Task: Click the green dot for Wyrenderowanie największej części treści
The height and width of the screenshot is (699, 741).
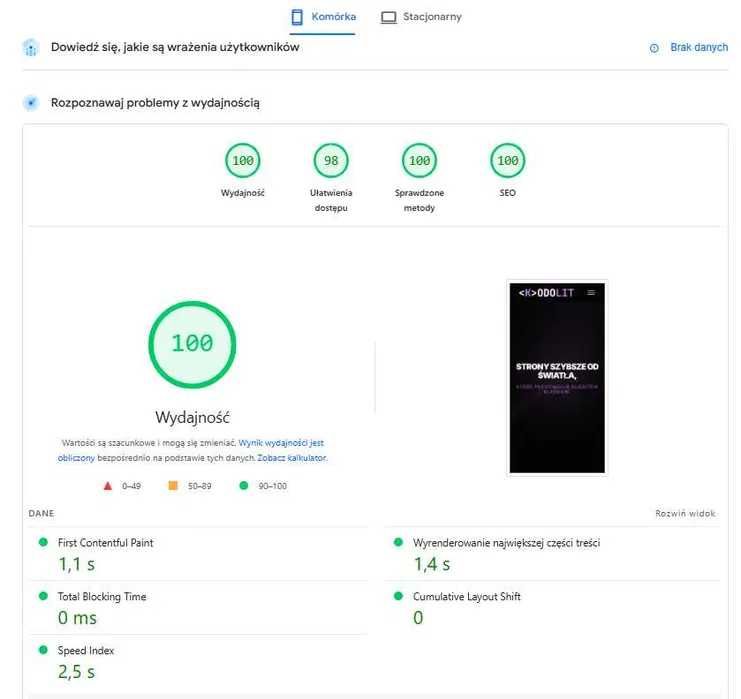Action: (398, 542)
